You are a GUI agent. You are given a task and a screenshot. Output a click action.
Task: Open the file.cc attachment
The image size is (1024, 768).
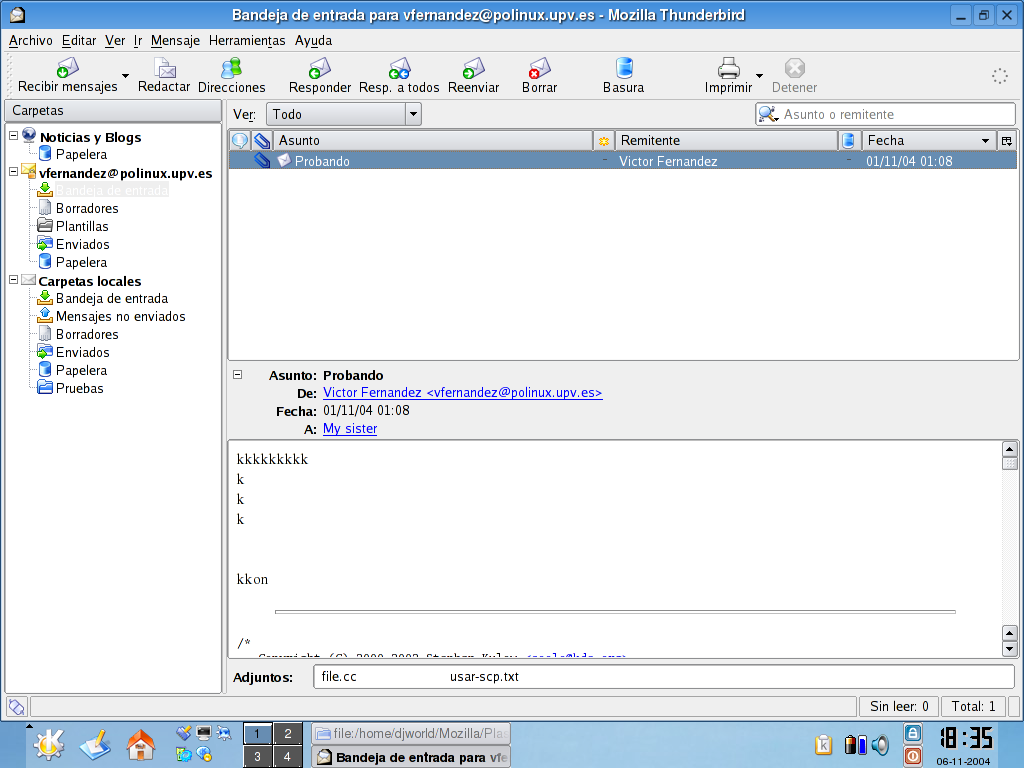coord(339,677)
